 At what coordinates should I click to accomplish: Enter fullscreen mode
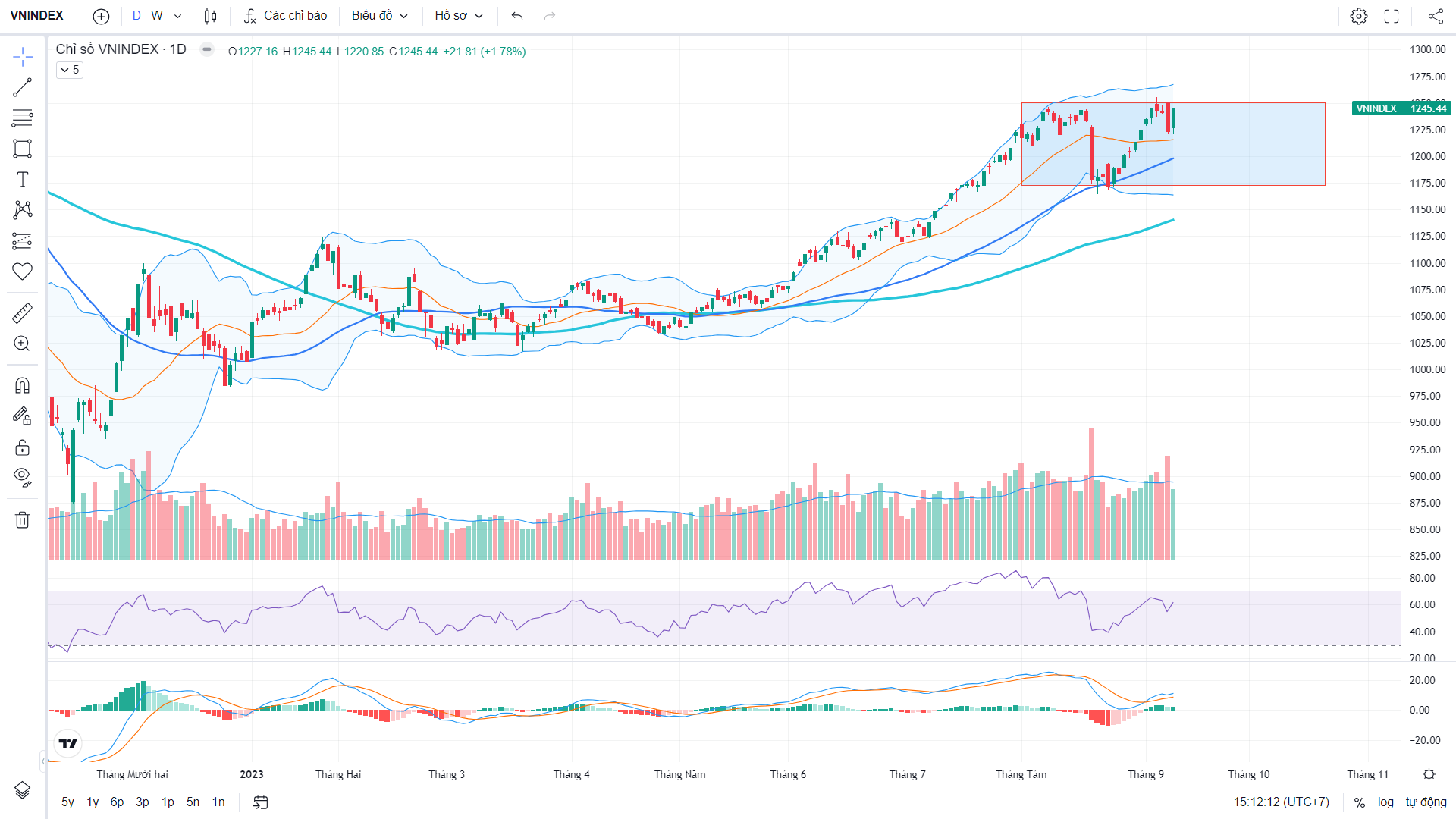pyautogui.click(x=1392, y=16)
